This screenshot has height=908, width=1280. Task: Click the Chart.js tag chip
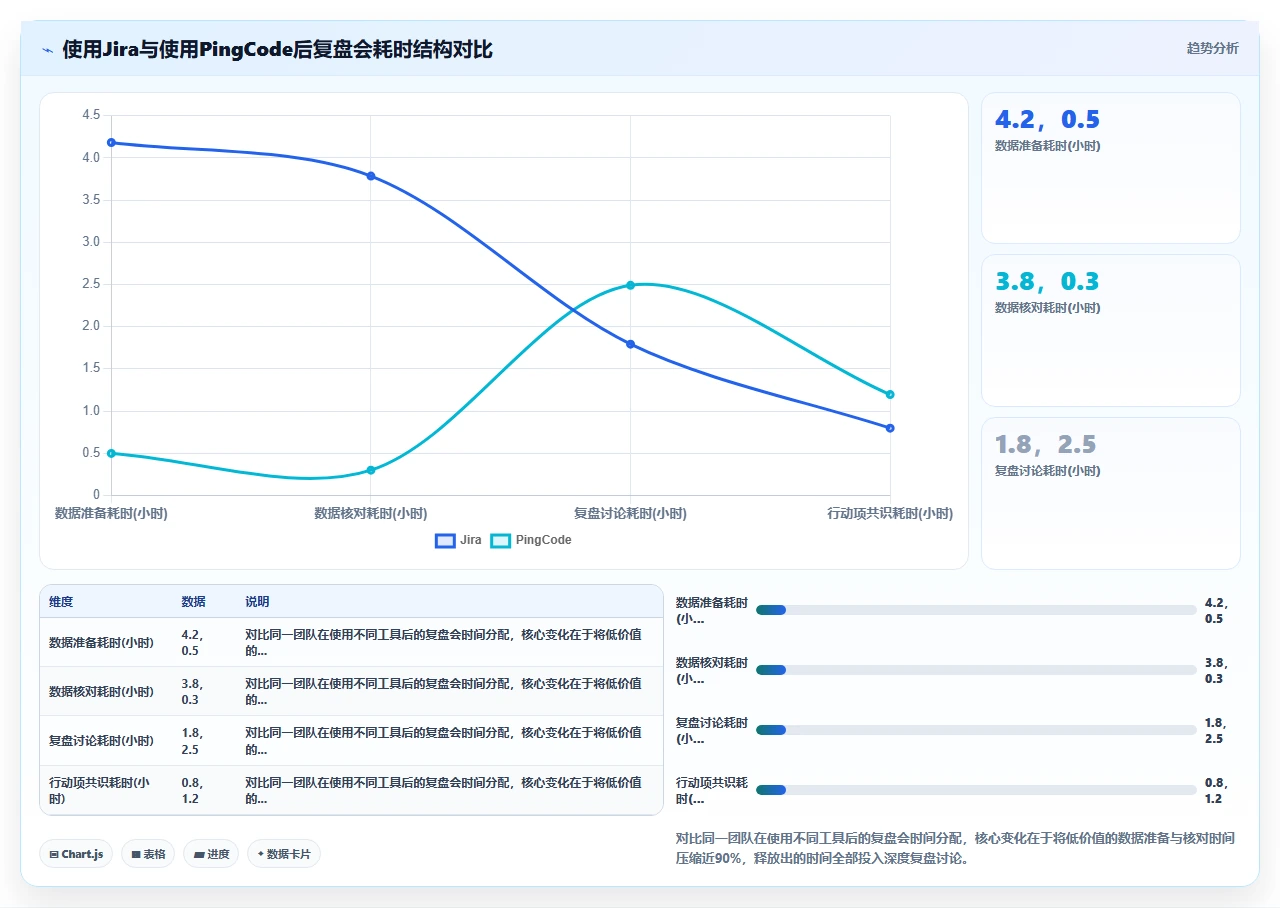76,854
